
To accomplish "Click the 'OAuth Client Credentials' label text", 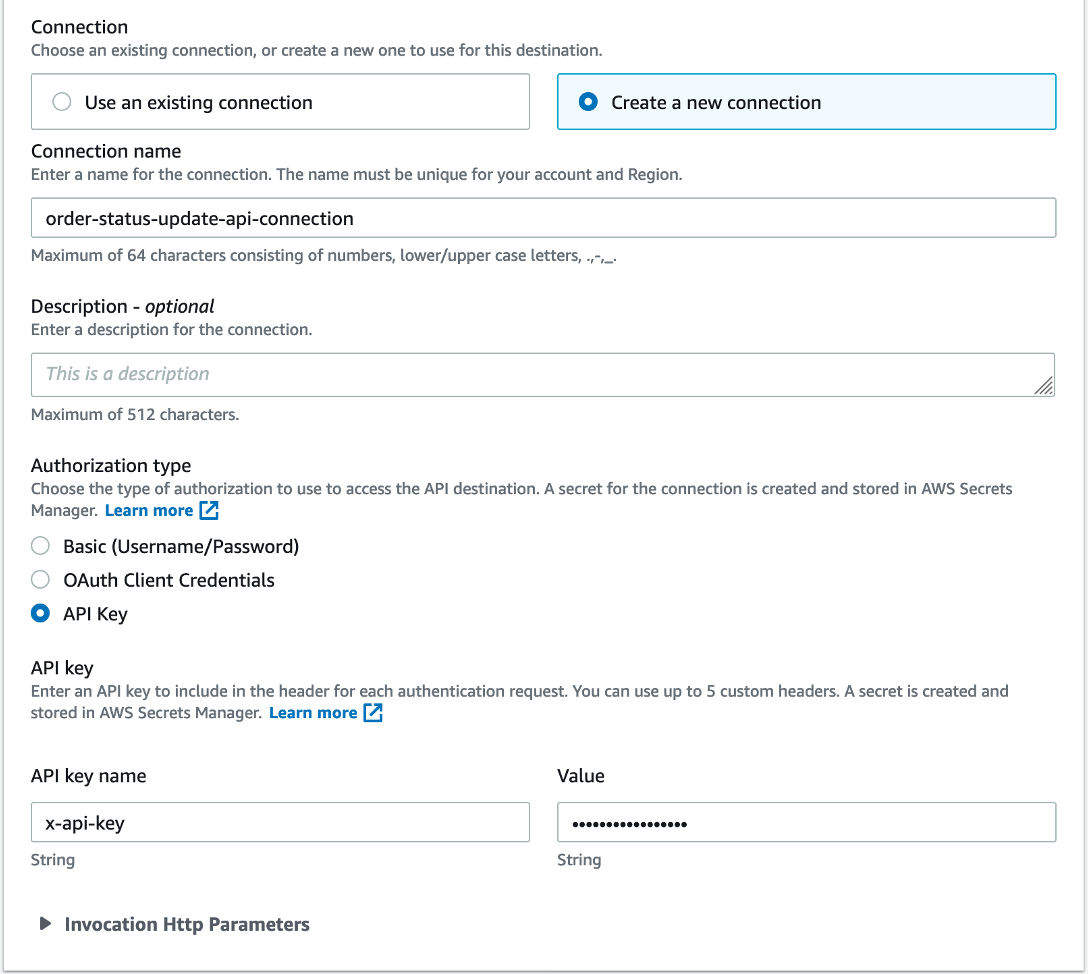I will click(169, 580).
